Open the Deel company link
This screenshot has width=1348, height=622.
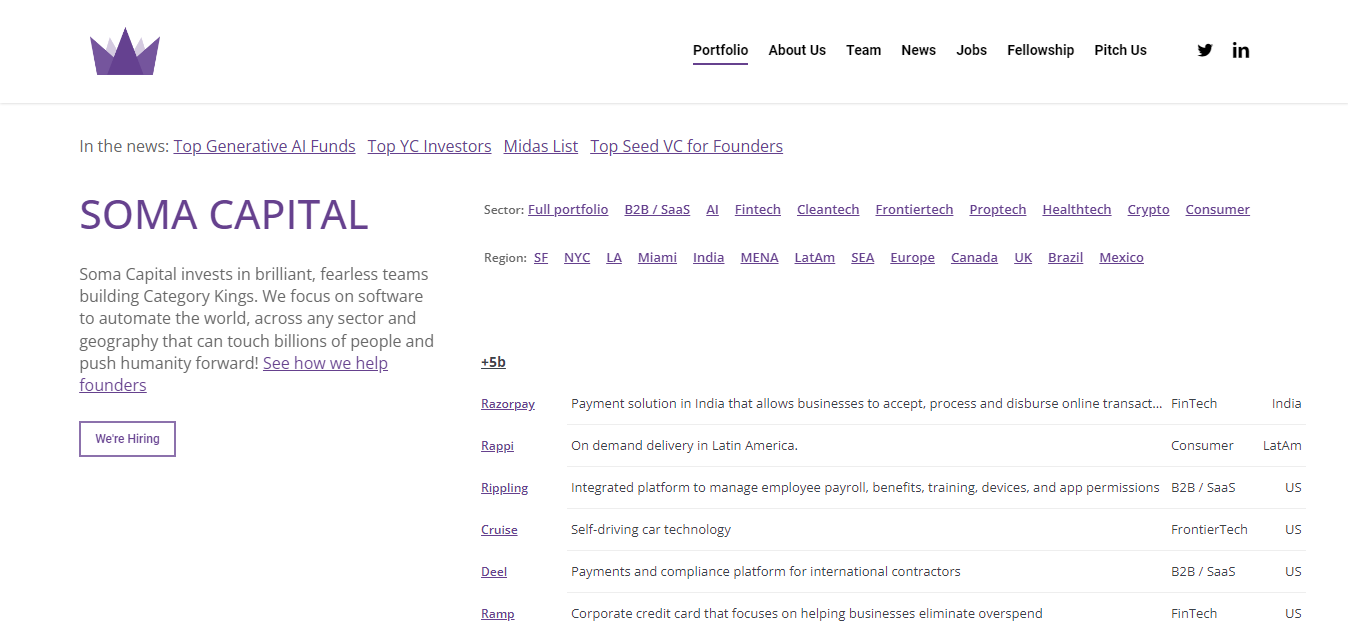click(494, 572)
